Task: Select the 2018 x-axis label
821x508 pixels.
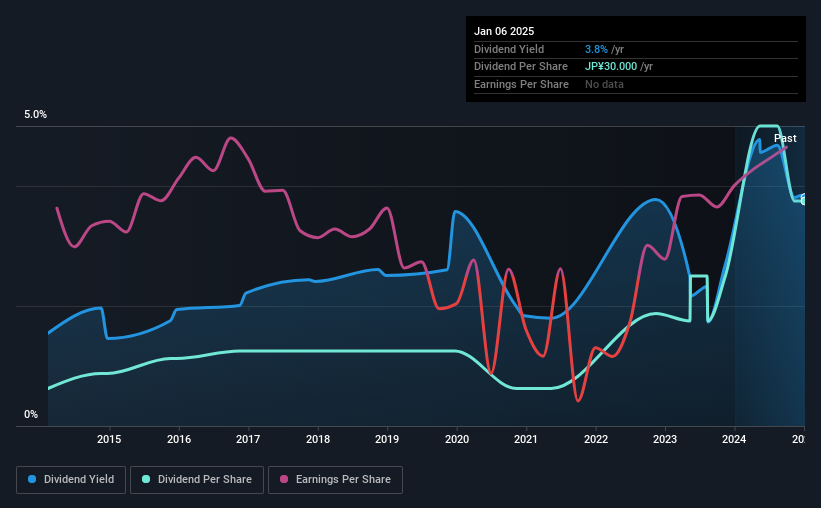Action: (x=318, y=439)
